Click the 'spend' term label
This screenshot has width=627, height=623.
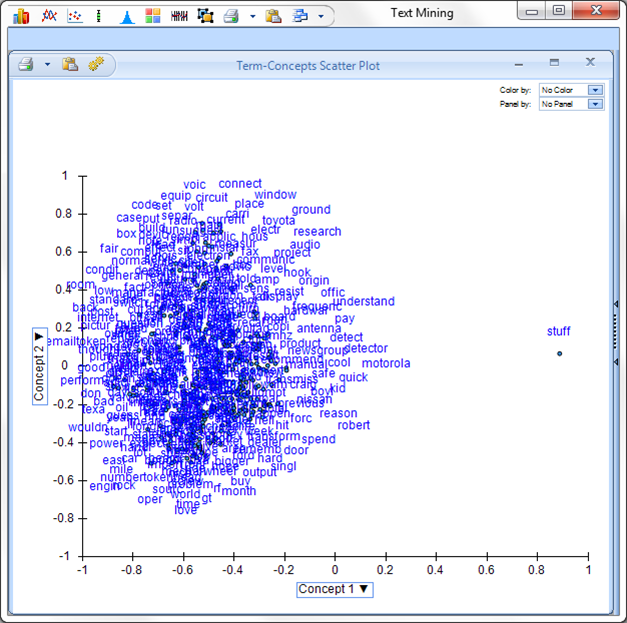pos(318,439)
